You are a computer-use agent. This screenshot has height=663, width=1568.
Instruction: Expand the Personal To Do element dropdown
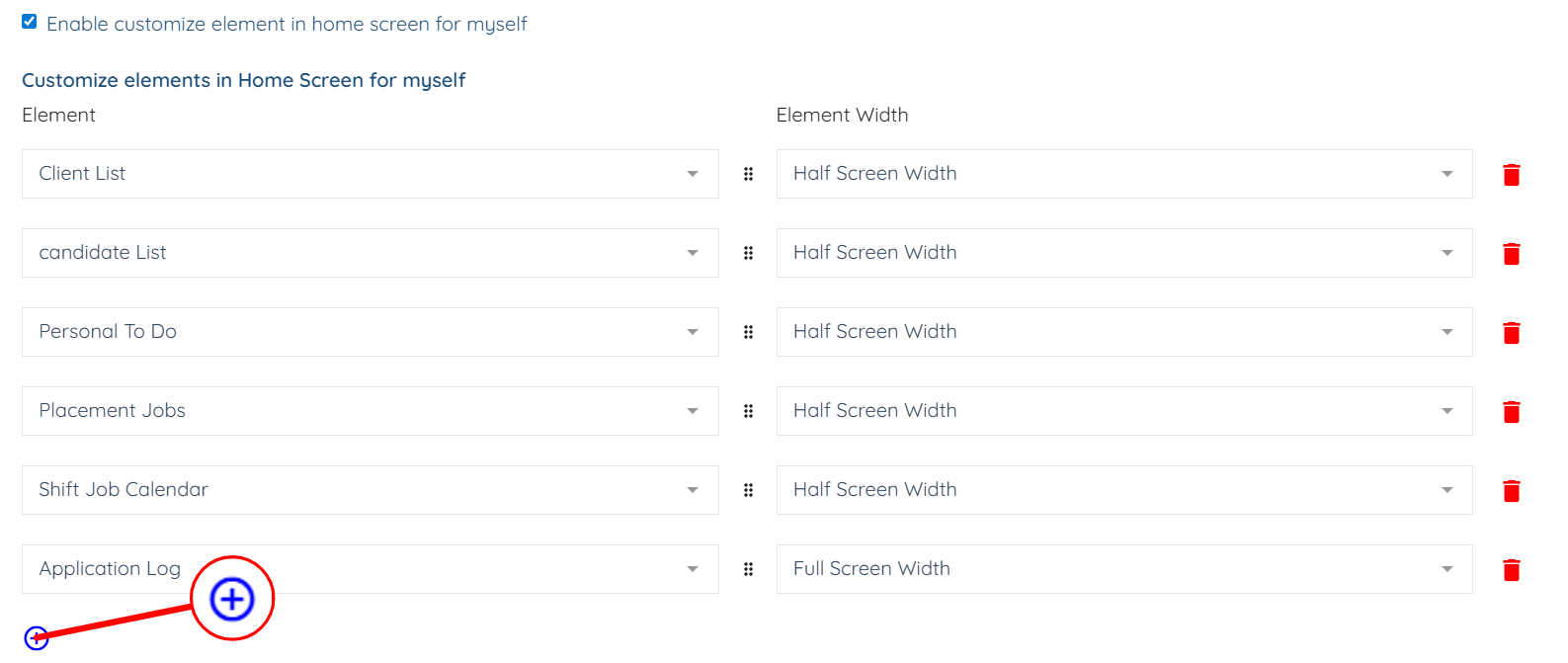pyautogui.click(x=370, y=332)
